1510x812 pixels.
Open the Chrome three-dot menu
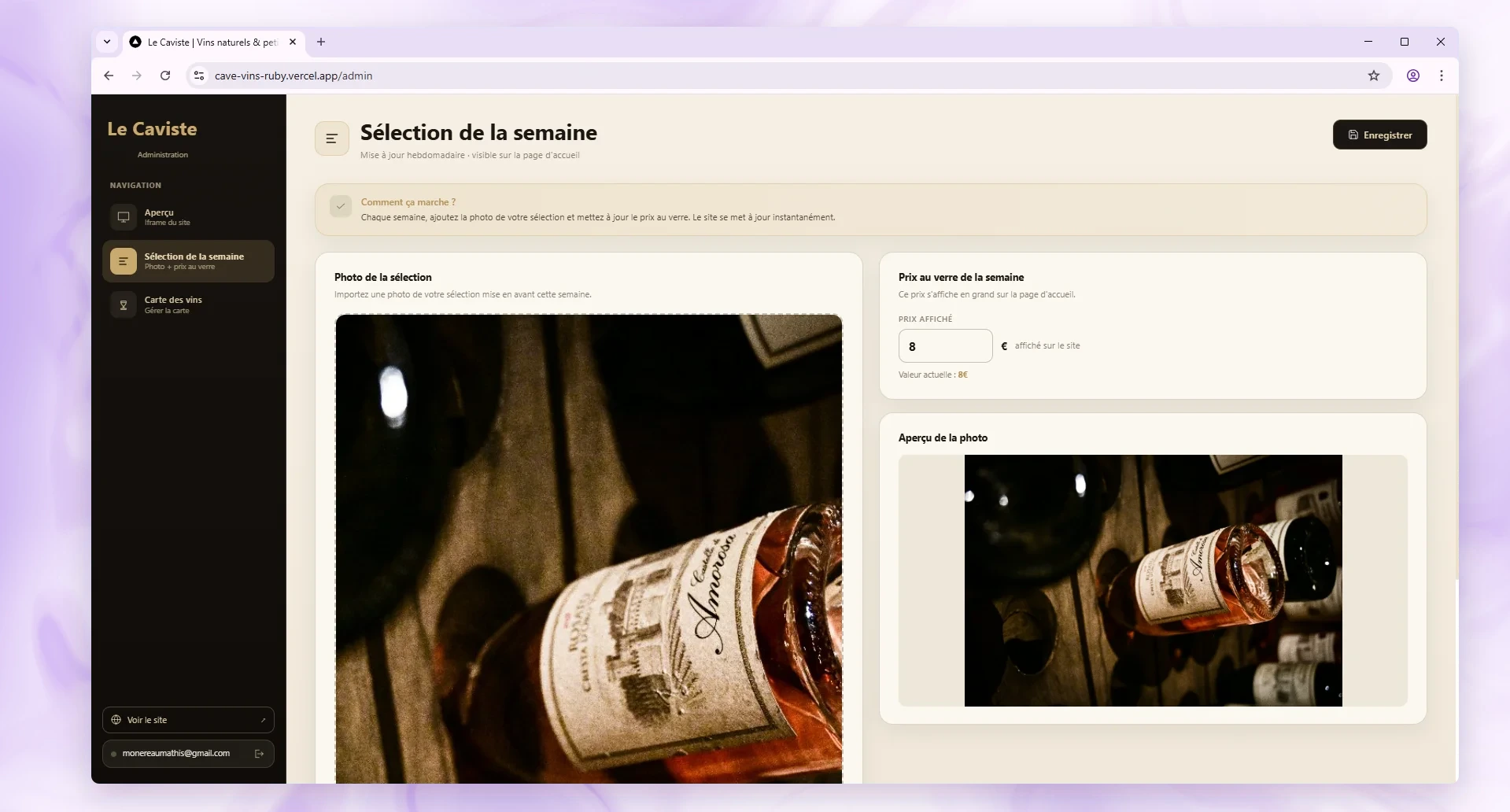1442,76
